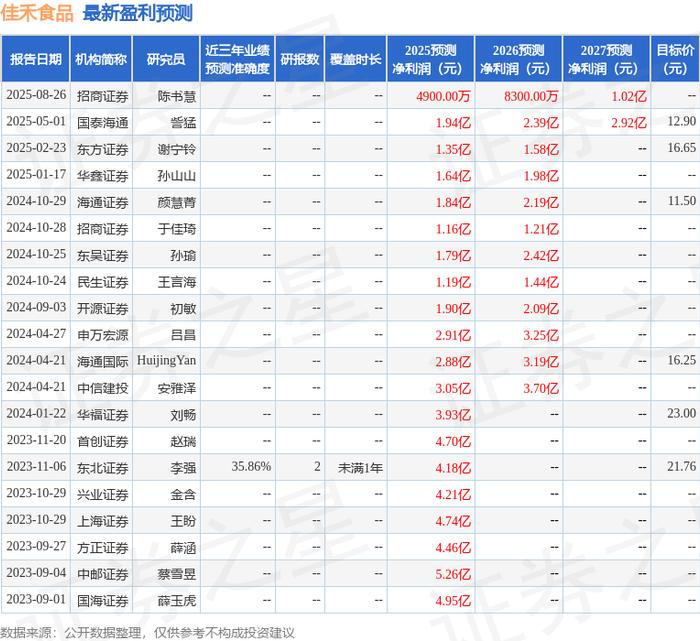
Task: Click the 1.02亿 forecast value
Action: (x=629, y=96)
